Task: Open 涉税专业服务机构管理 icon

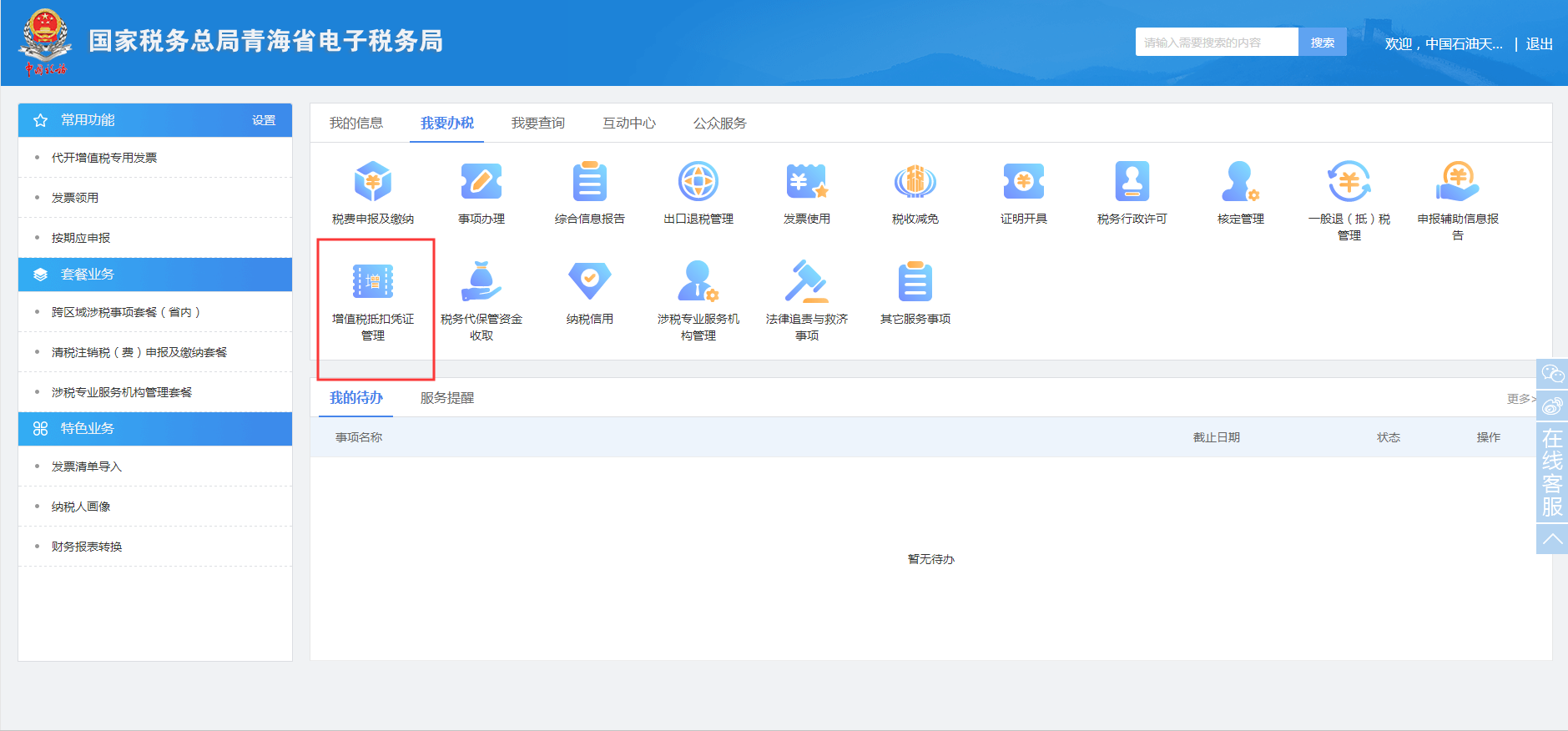Action: (x=698, y=281)
